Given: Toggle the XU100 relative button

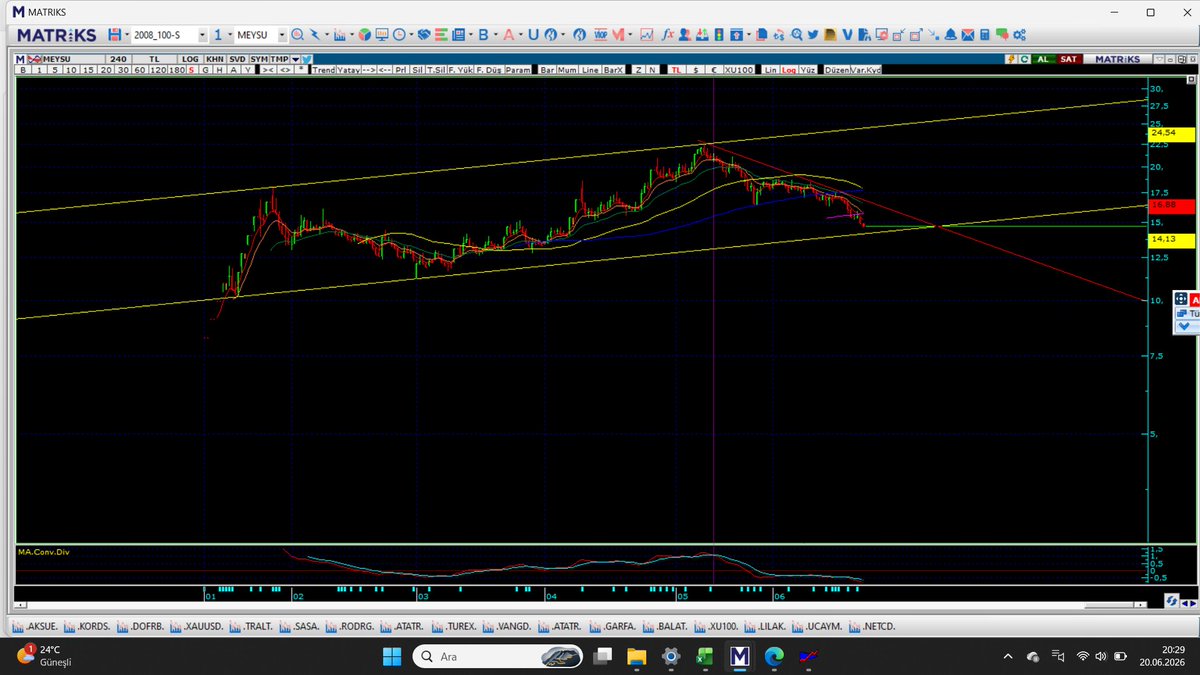Looking at the screenshot, I should [x=739, y=70].
